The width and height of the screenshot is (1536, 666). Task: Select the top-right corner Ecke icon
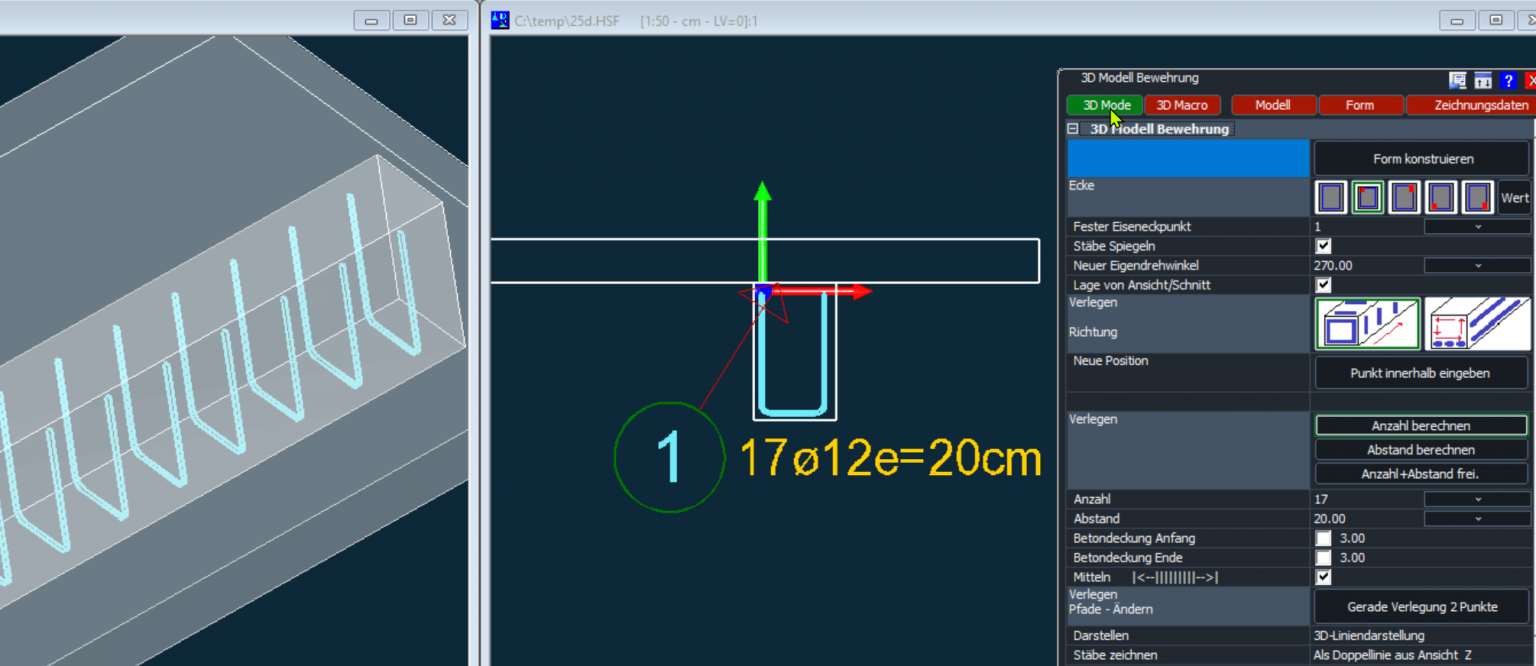1404,198
